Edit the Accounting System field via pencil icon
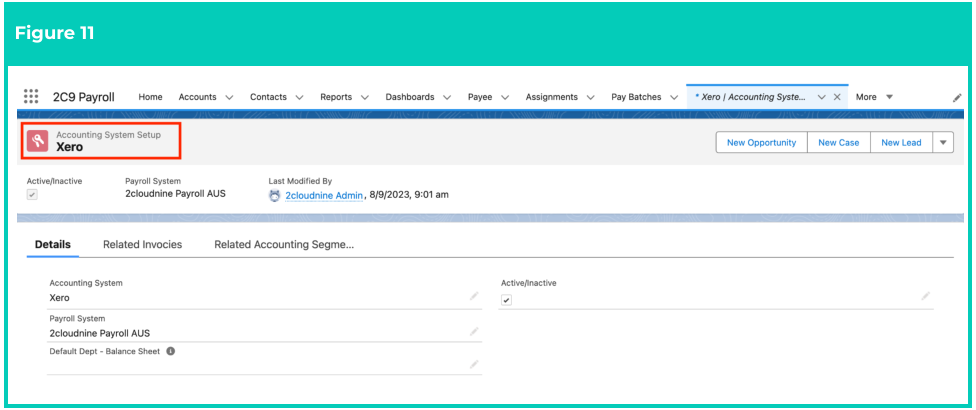 [x=474, y=296]
